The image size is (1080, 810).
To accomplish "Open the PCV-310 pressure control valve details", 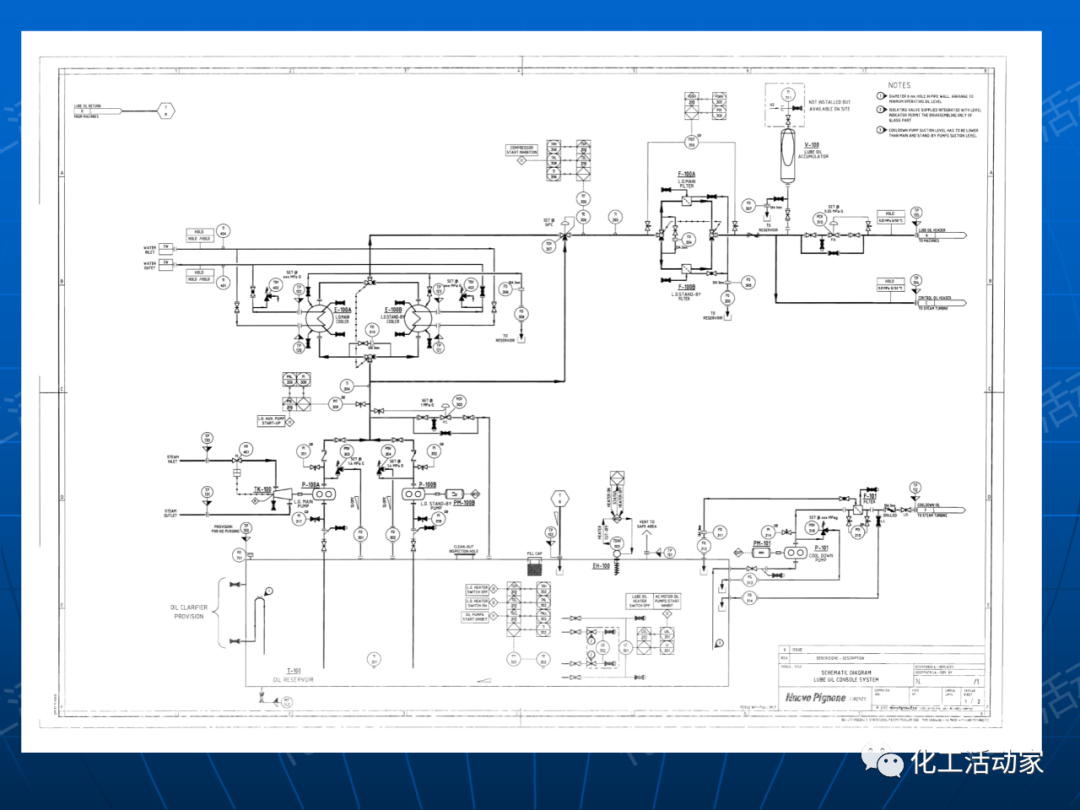I will tap(818, 218).
